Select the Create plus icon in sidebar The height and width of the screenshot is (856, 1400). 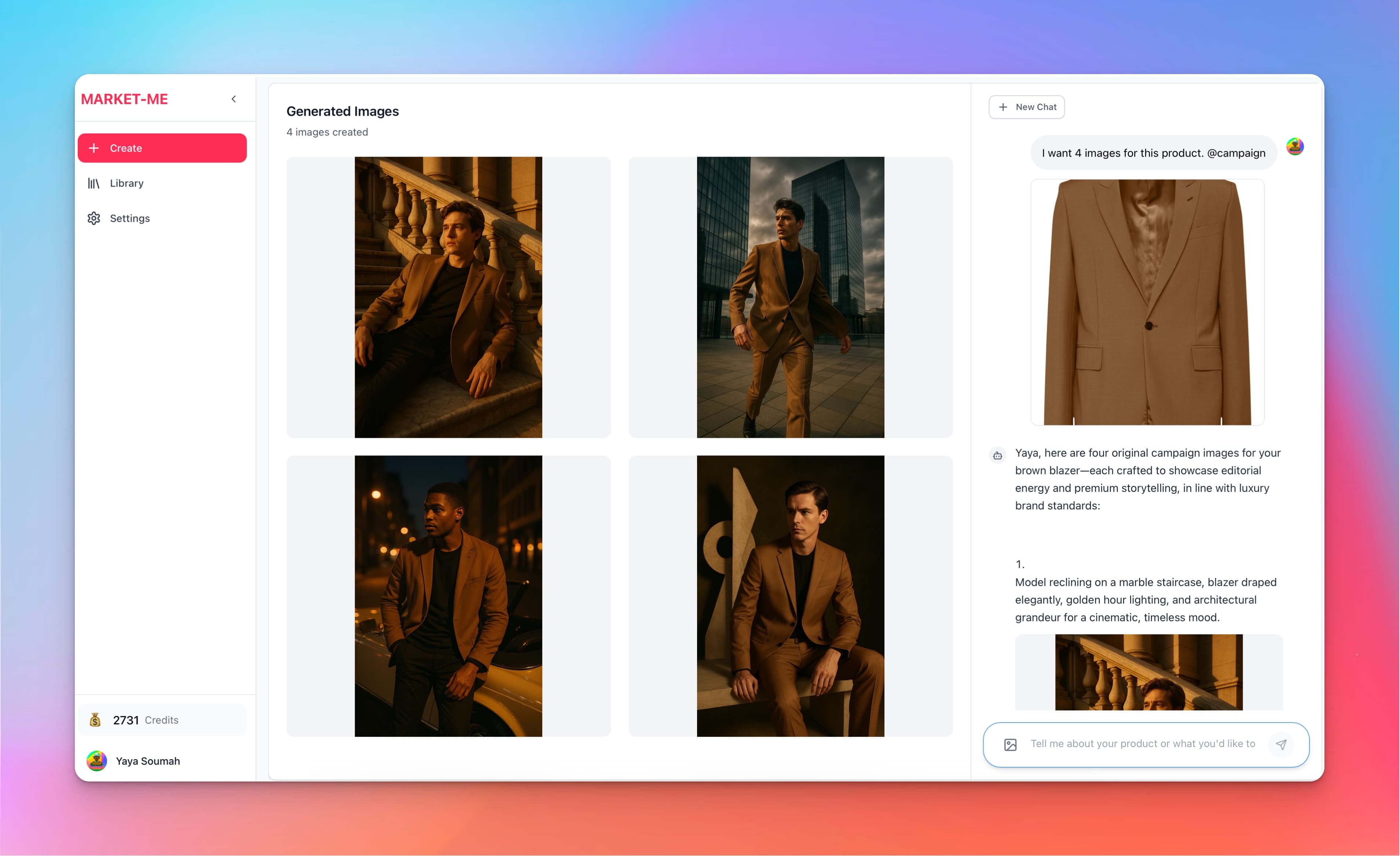94,148
